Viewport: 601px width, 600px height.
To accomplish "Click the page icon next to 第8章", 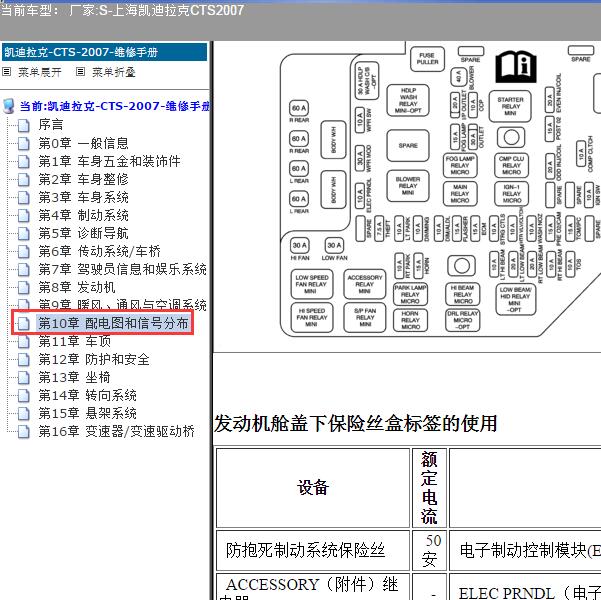I will point(24,288).
